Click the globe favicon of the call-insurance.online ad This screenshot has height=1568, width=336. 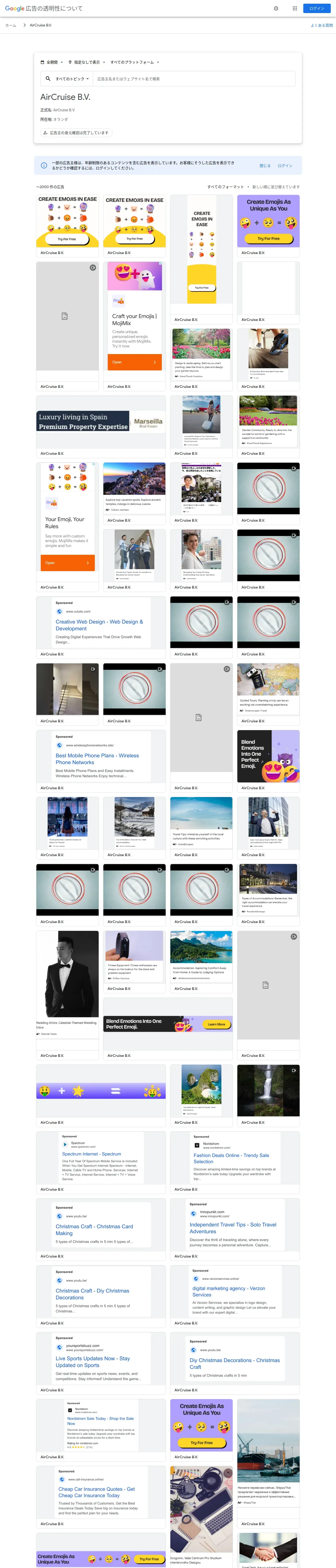coord(62,1479)
